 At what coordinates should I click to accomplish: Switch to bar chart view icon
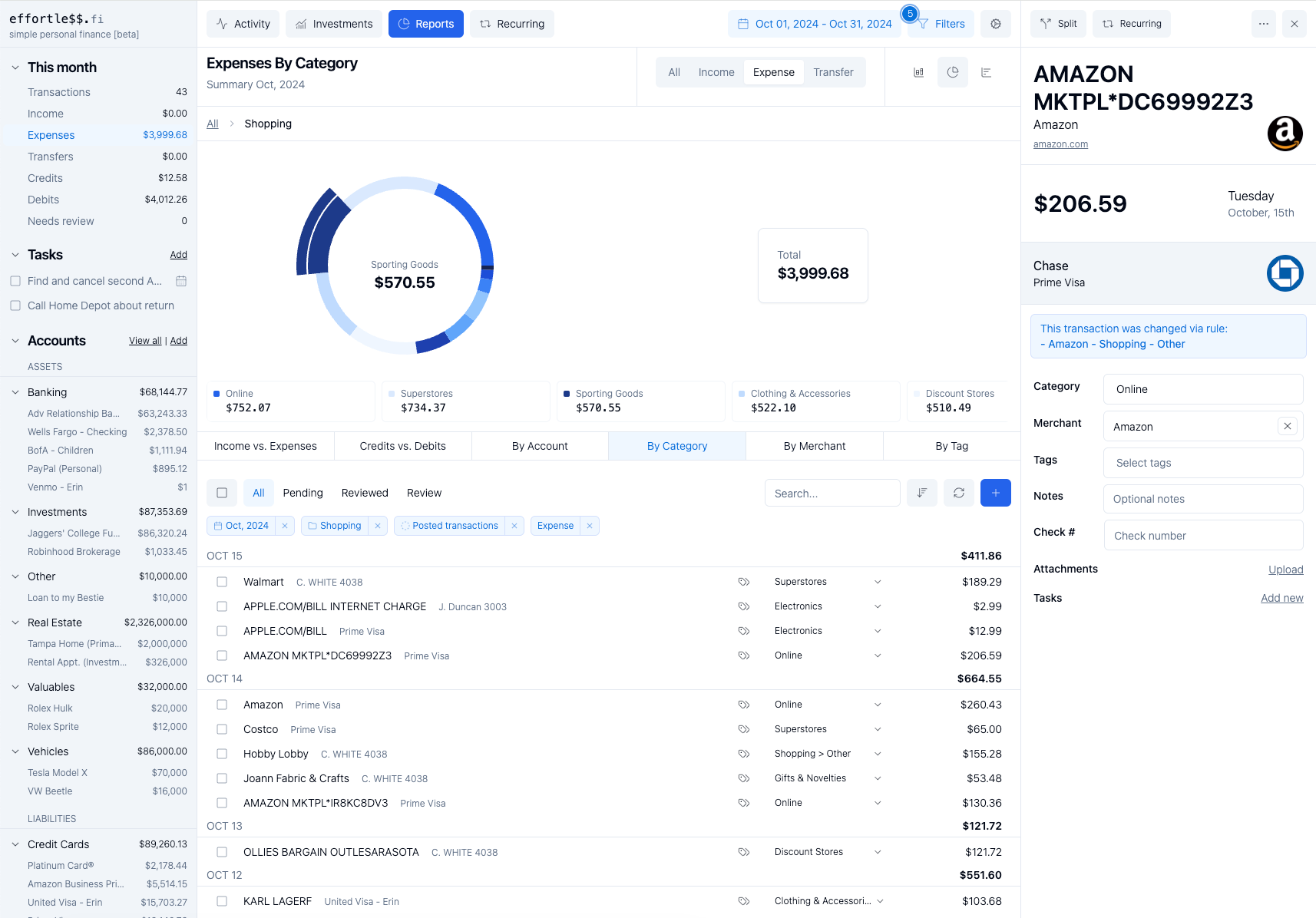tap(918, 72)
